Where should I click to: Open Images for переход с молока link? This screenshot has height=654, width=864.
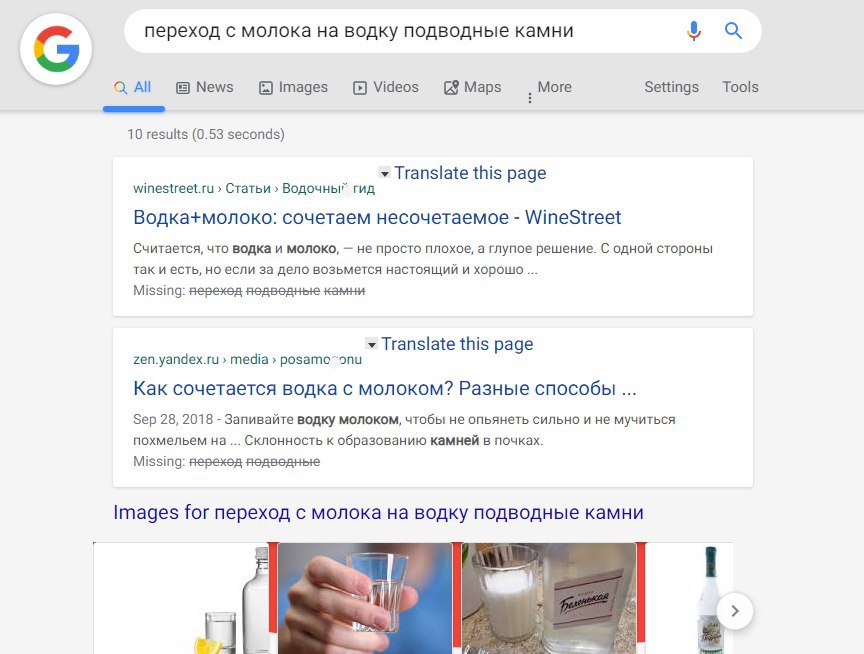tap(378, 512)
